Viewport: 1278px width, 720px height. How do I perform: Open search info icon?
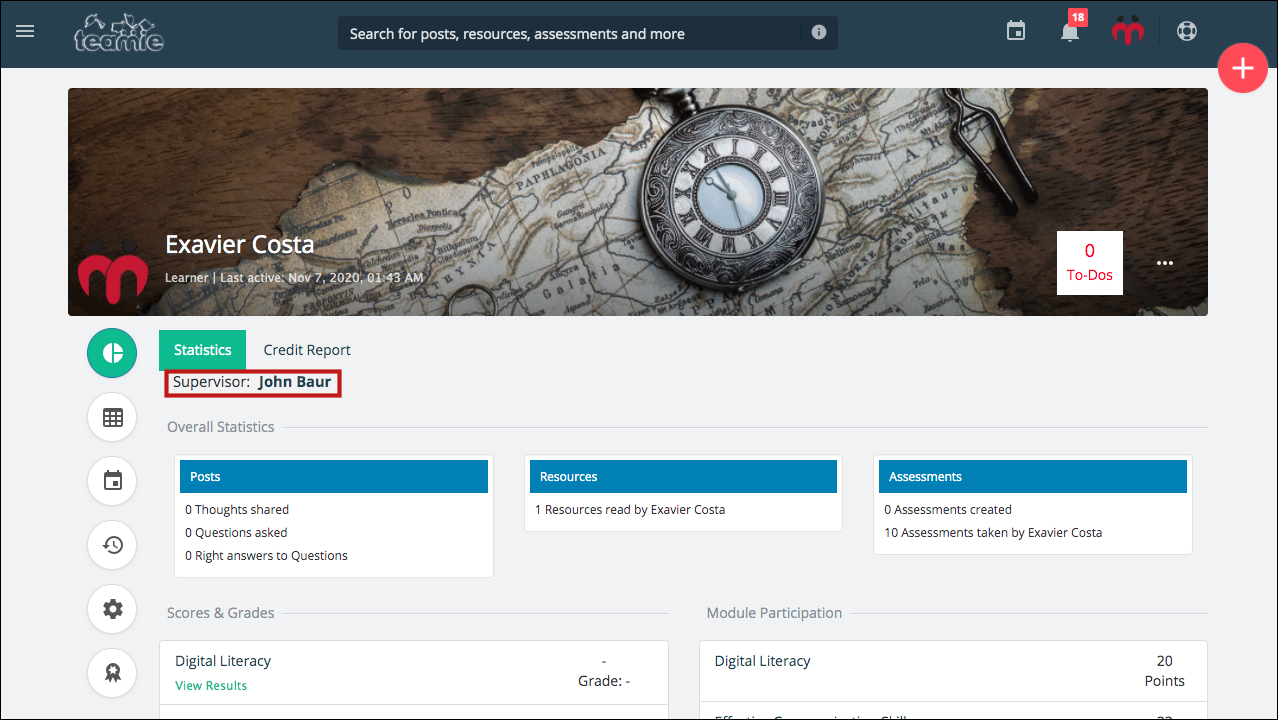point(819,32)
